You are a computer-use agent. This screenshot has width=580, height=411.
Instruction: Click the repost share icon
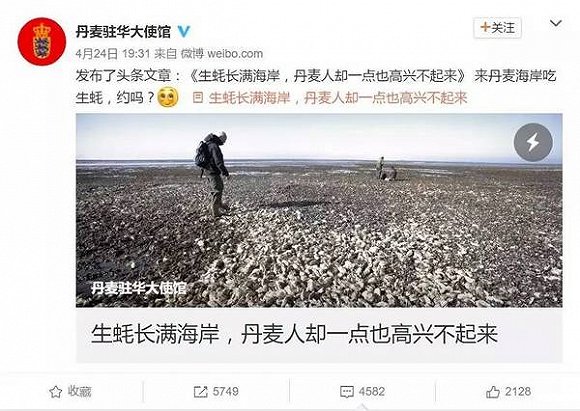coord(200,392)
